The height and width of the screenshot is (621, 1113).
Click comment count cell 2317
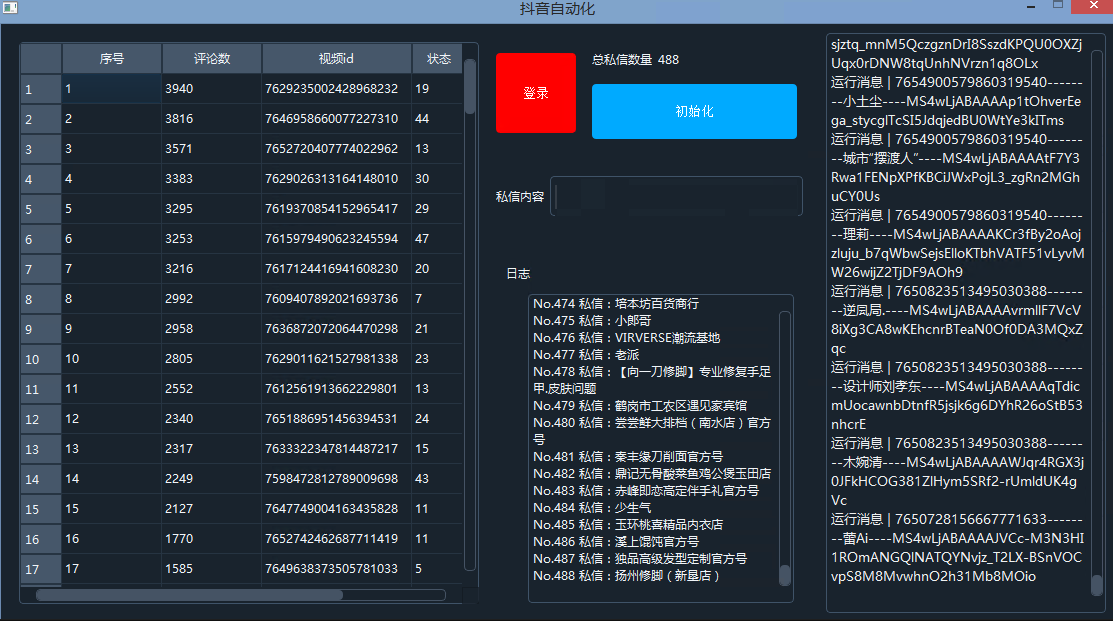click(212, 449)
